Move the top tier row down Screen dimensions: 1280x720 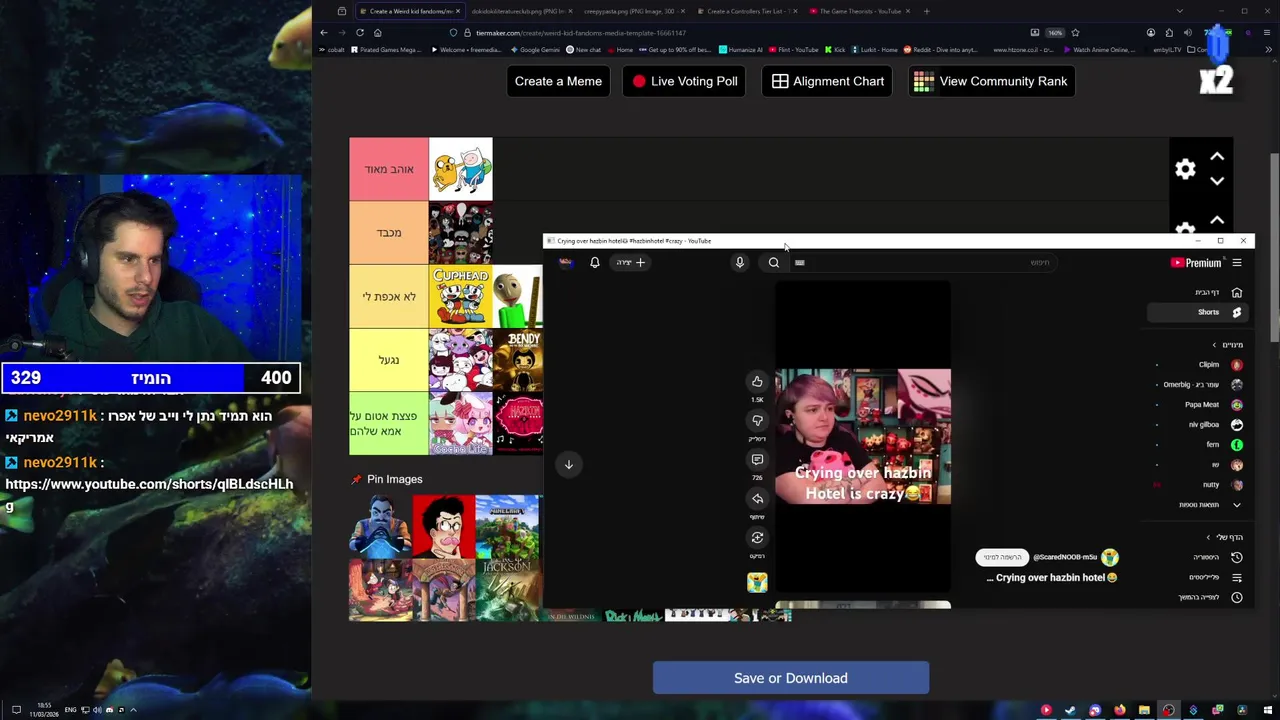(x=1217, y=181)
